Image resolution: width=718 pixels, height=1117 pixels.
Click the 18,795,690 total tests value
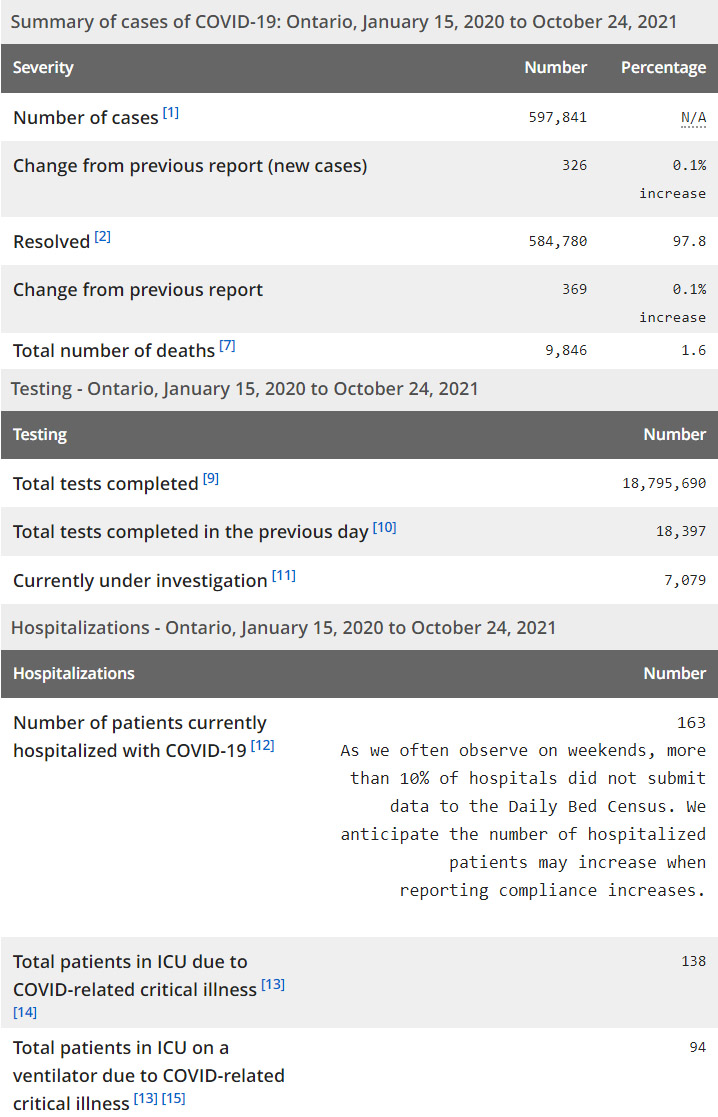point(664,484)
